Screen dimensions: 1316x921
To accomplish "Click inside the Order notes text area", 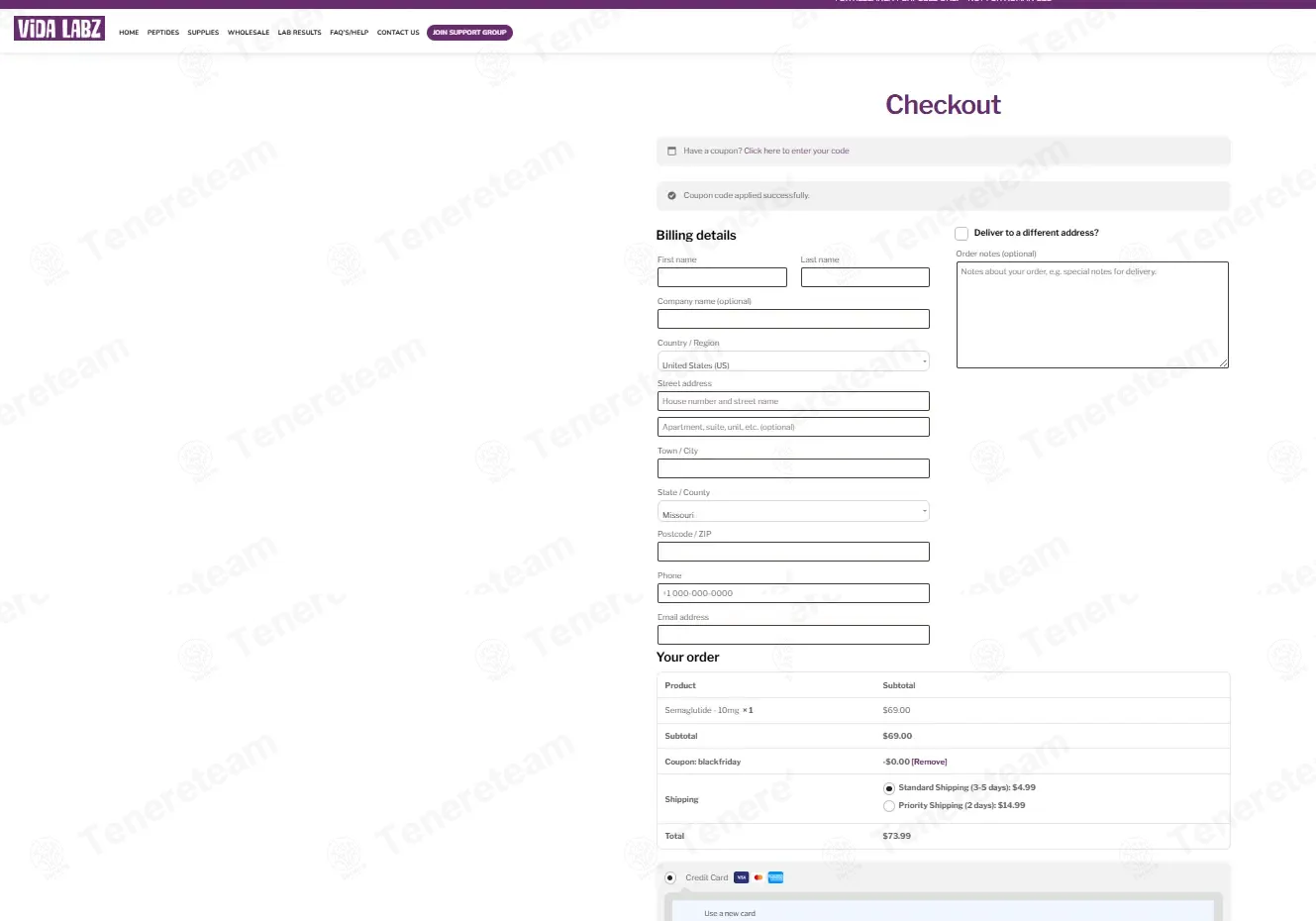I will point(1092,314).
